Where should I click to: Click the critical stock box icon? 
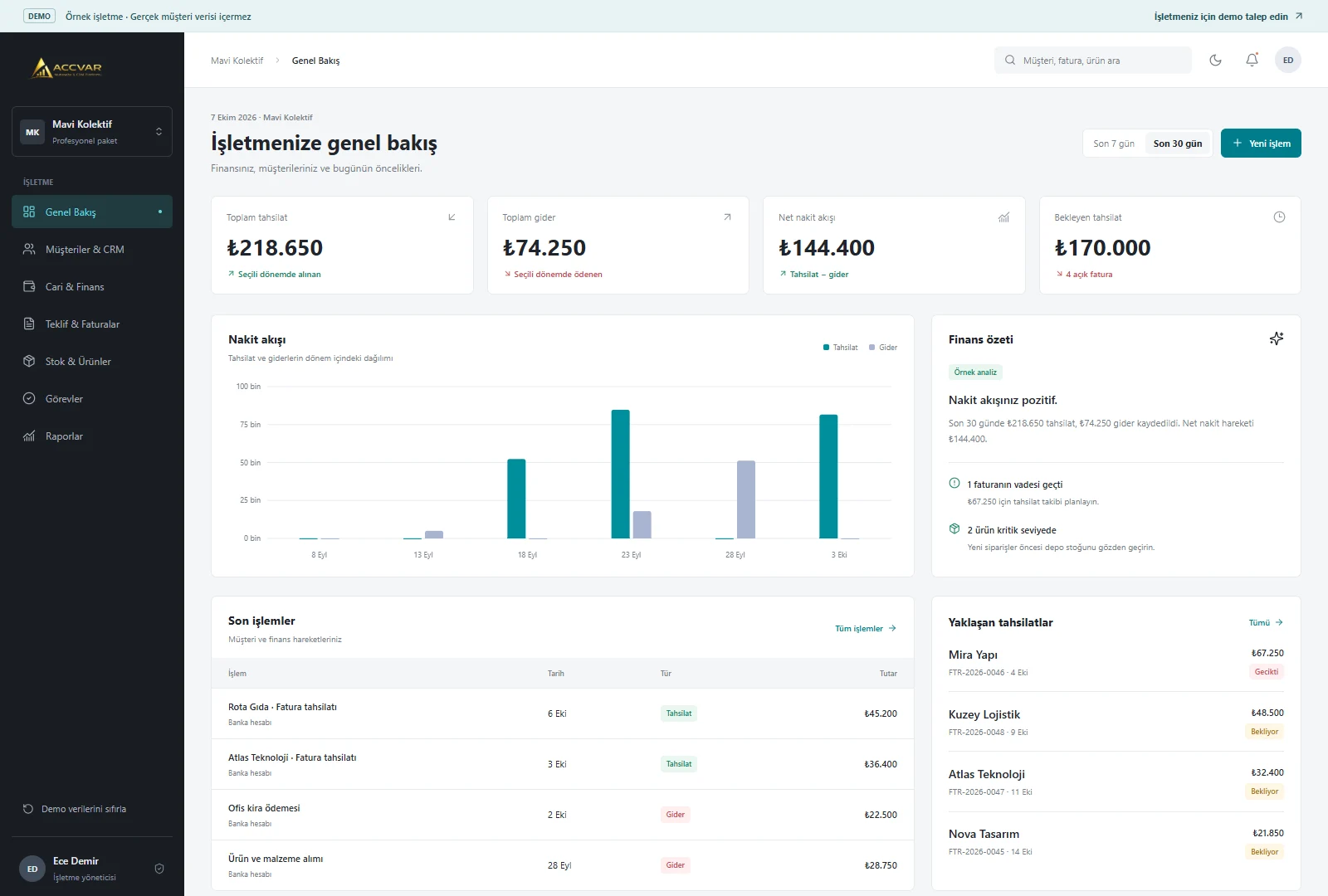click(x=954, y=528)
